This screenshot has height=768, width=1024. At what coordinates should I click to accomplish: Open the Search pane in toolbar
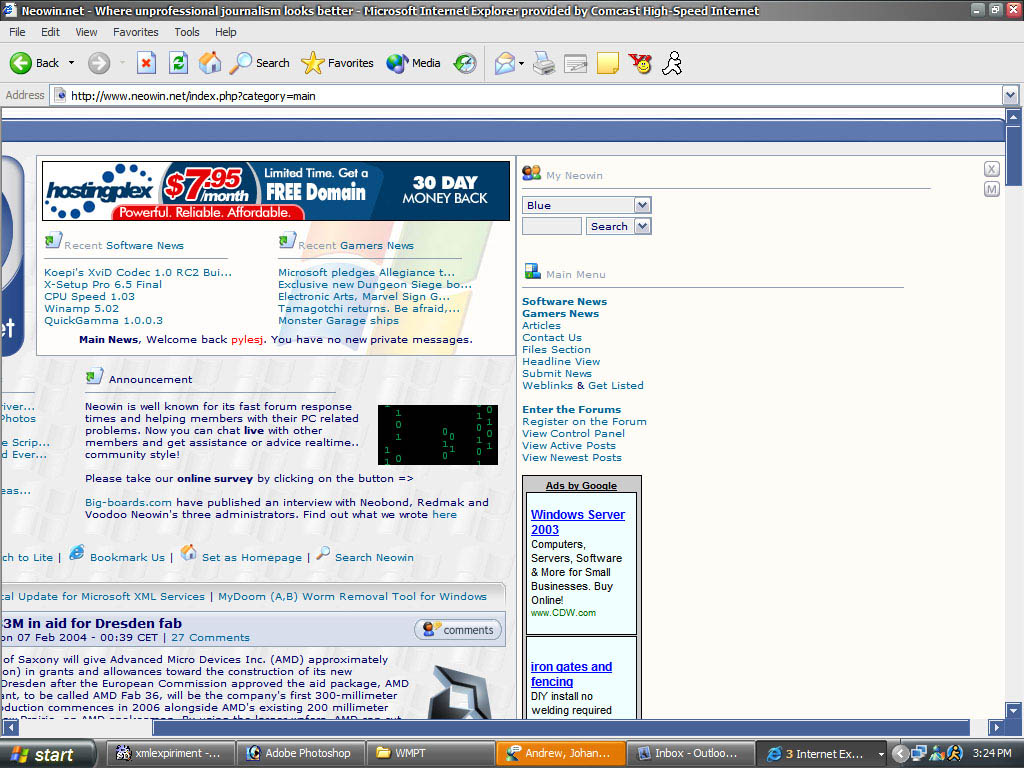[260, 63]
